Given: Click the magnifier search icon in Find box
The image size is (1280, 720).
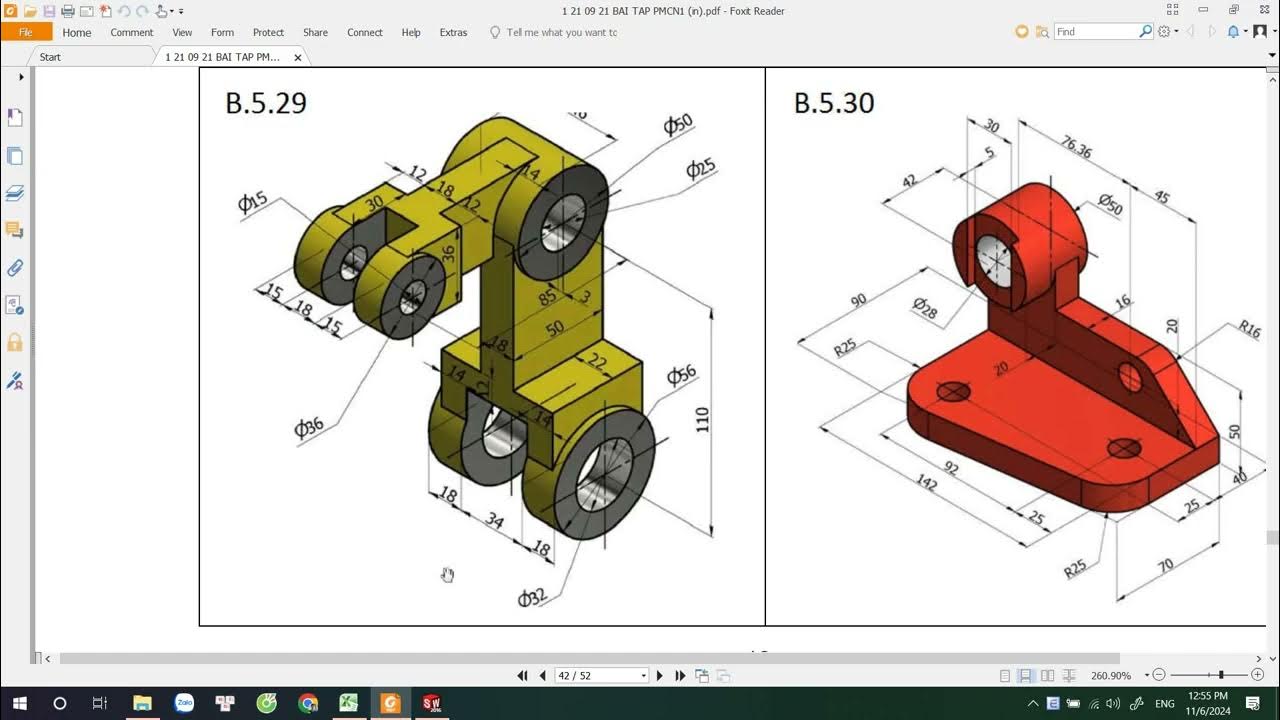Looking at the screenshot, I should [x=1145, y=32].
